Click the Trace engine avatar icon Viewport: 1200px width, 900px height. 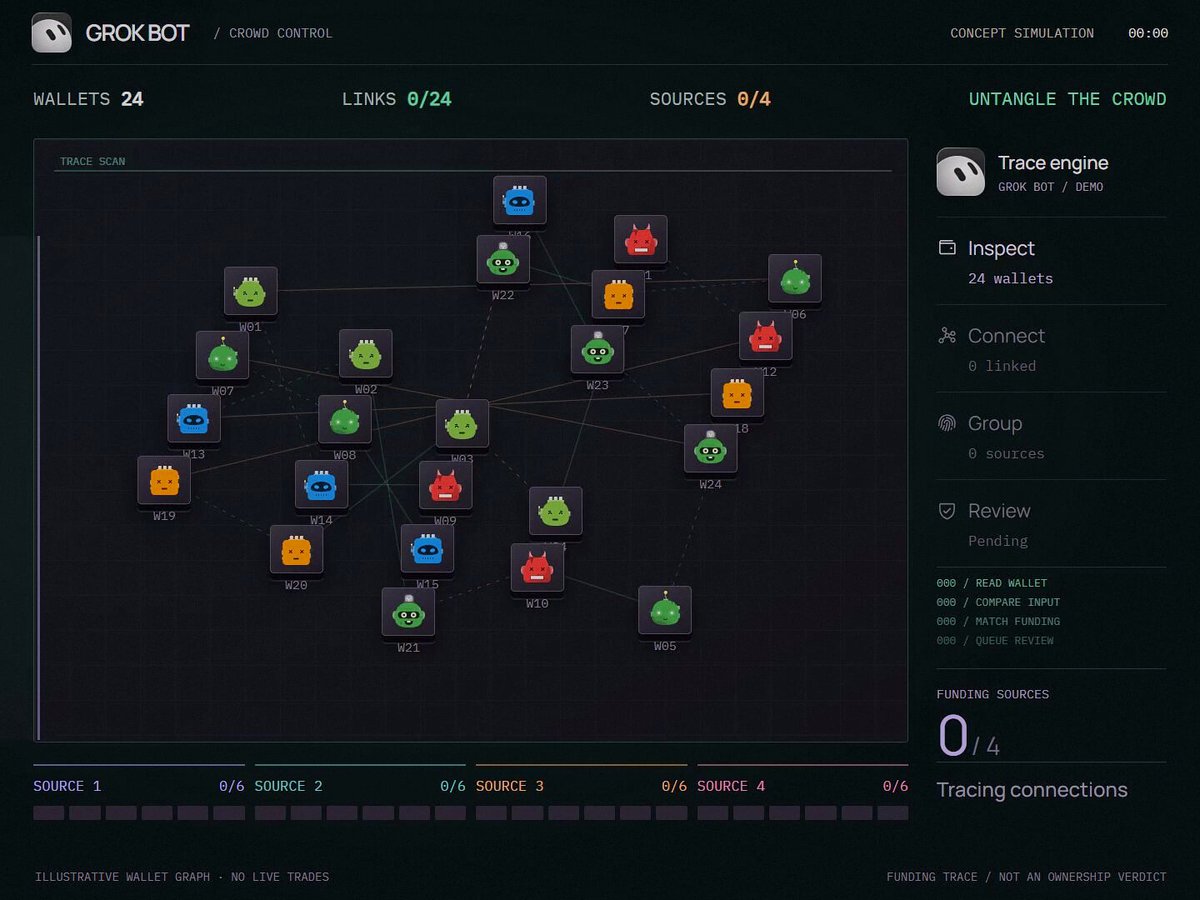pyautogui.click(x=961, y=172)
